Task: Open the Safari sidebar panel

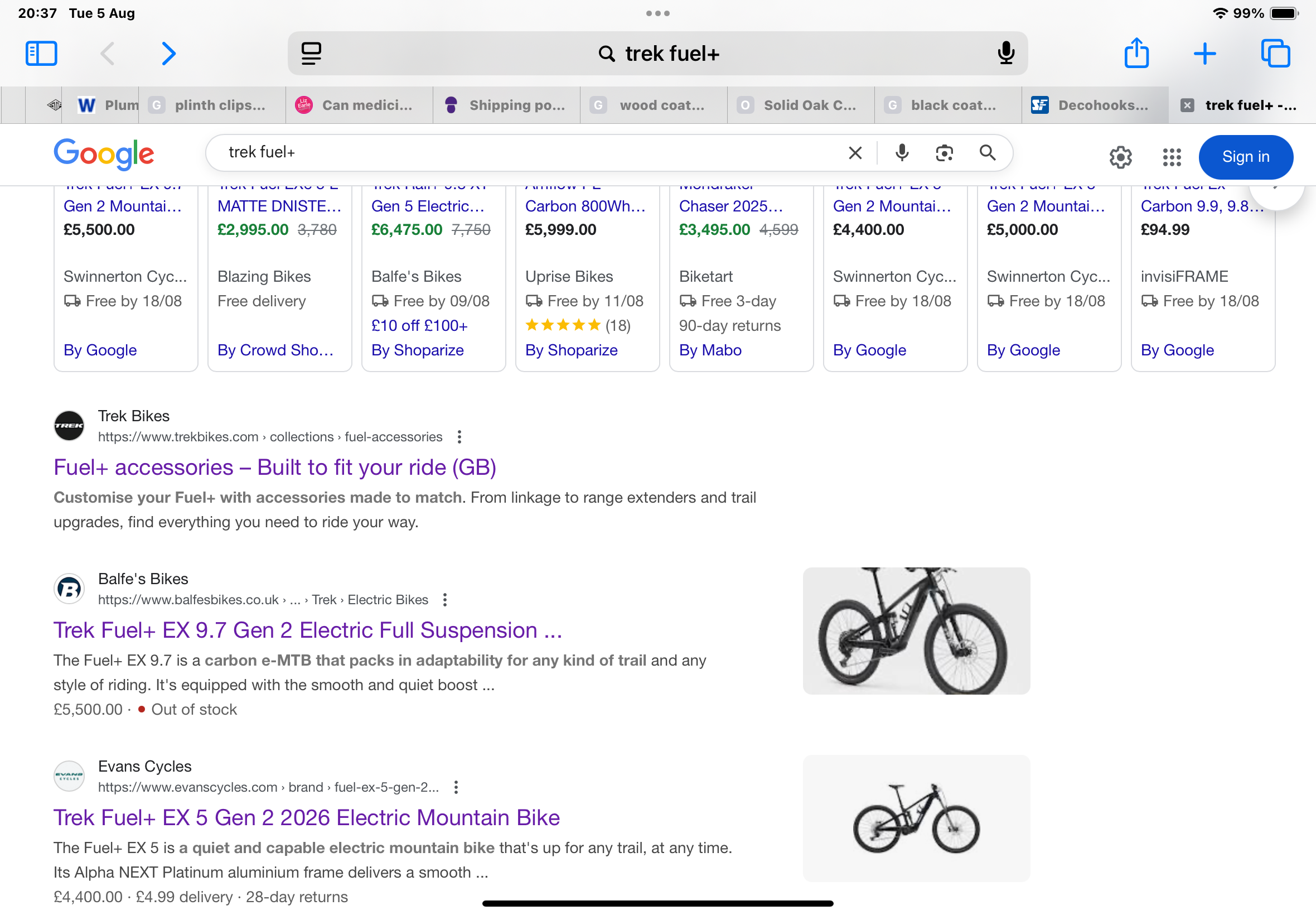Action: 41,54
